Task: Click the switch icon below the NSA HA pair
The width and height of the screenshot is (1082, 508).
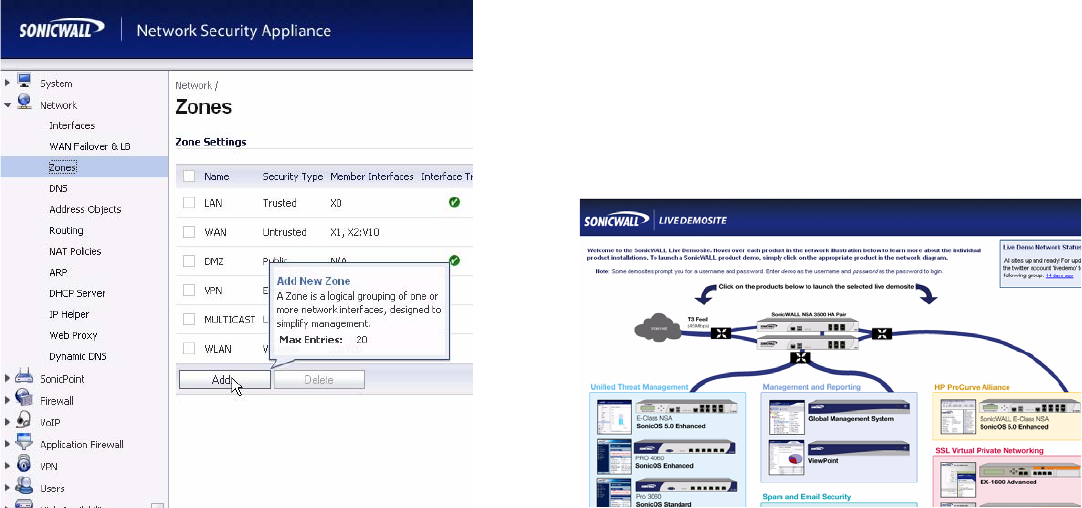Action: tap(800, 358)
